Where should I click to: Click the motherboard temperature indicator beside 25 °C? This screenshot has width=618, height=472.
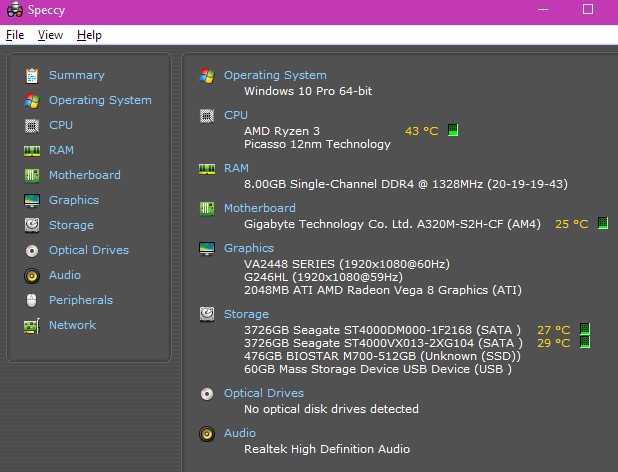[x=603, y=224]
